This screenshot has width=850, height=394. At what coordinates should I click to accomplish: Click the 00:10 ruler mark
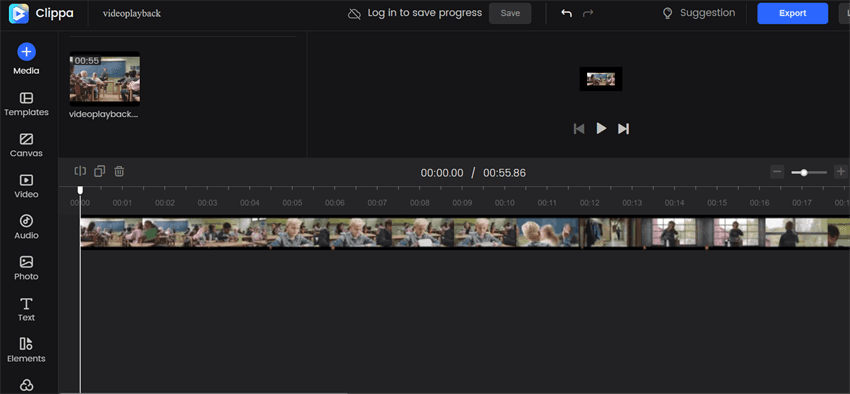point(505,203)
